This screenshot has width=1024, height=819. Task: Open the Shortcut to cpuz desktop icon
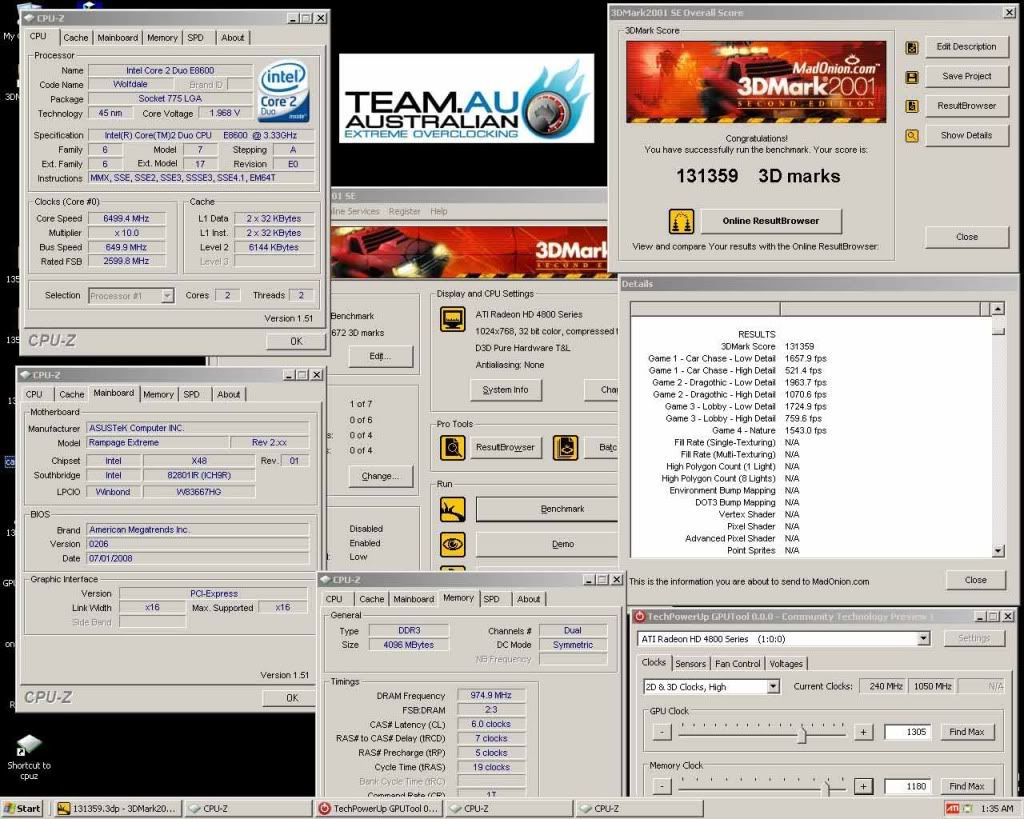pos(28,747)
